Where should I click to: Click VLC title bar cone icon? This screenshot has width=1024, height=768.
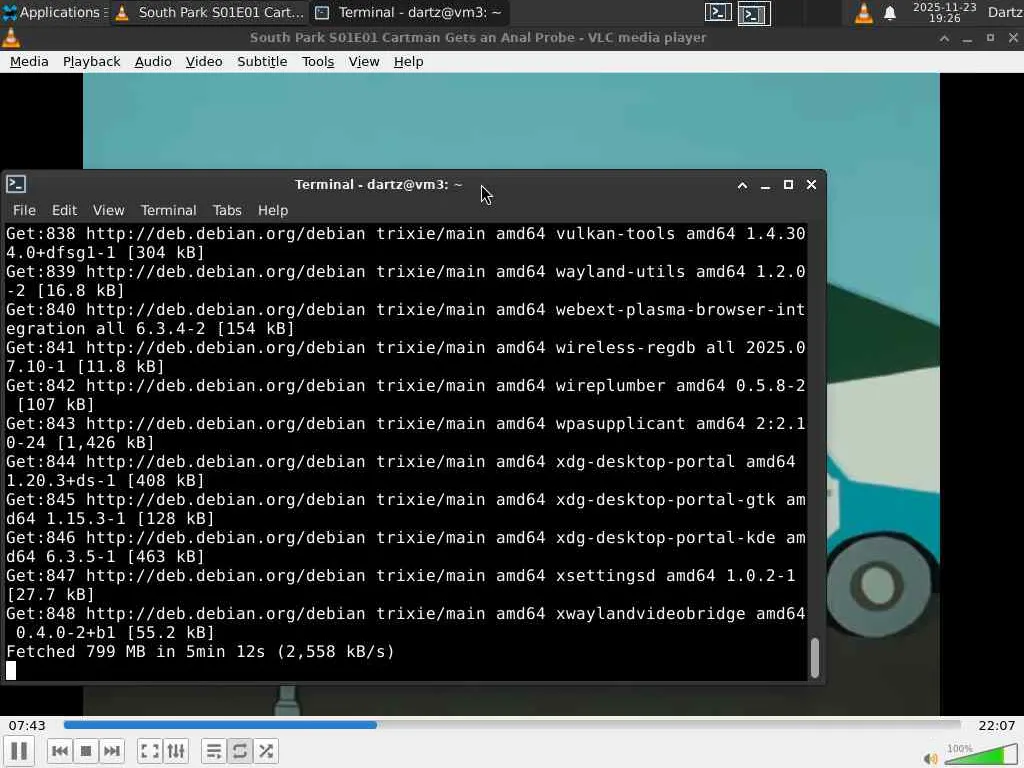coord(11,38)
